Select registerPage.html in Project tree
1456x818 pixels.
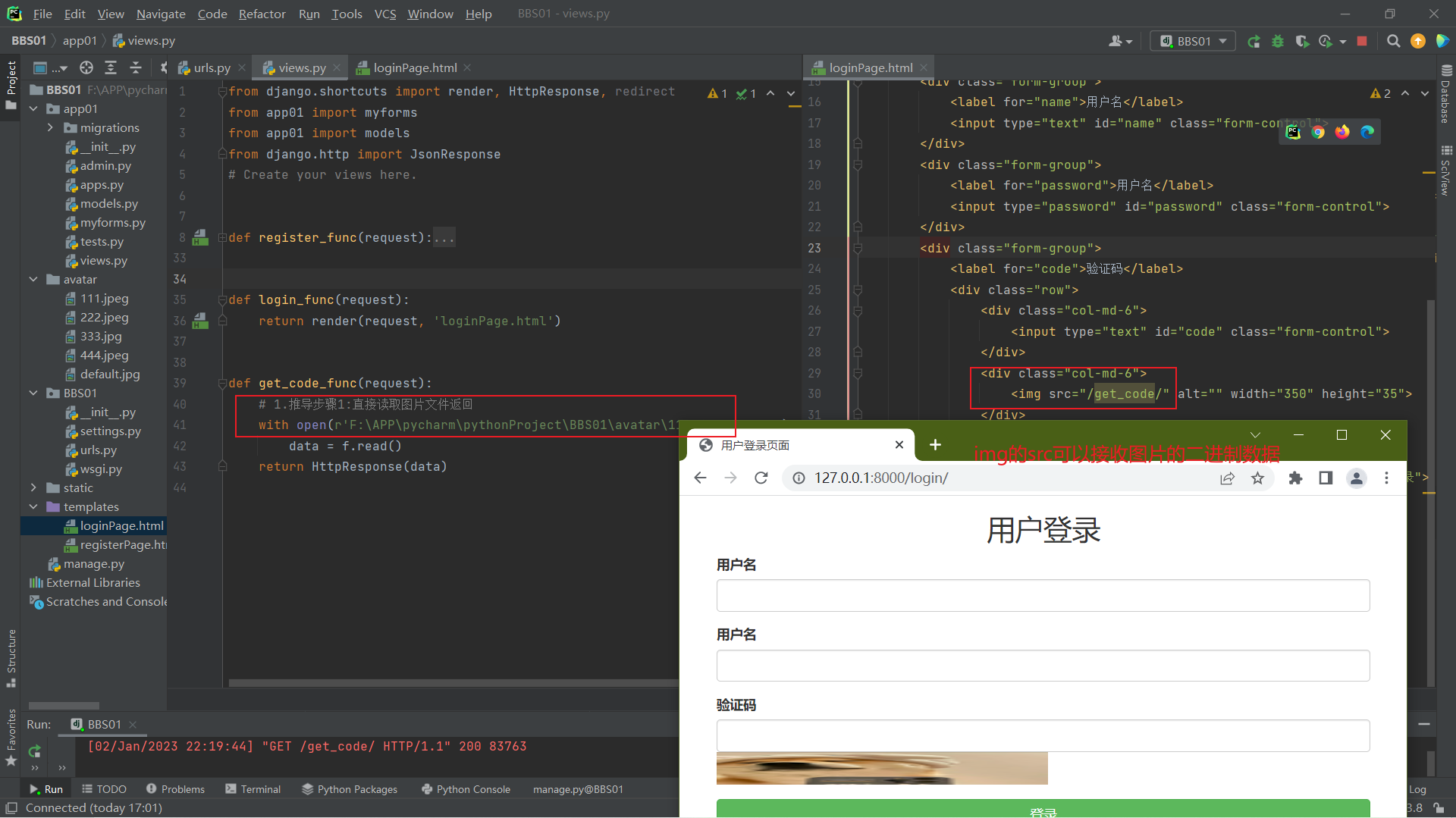coord(117,545)
